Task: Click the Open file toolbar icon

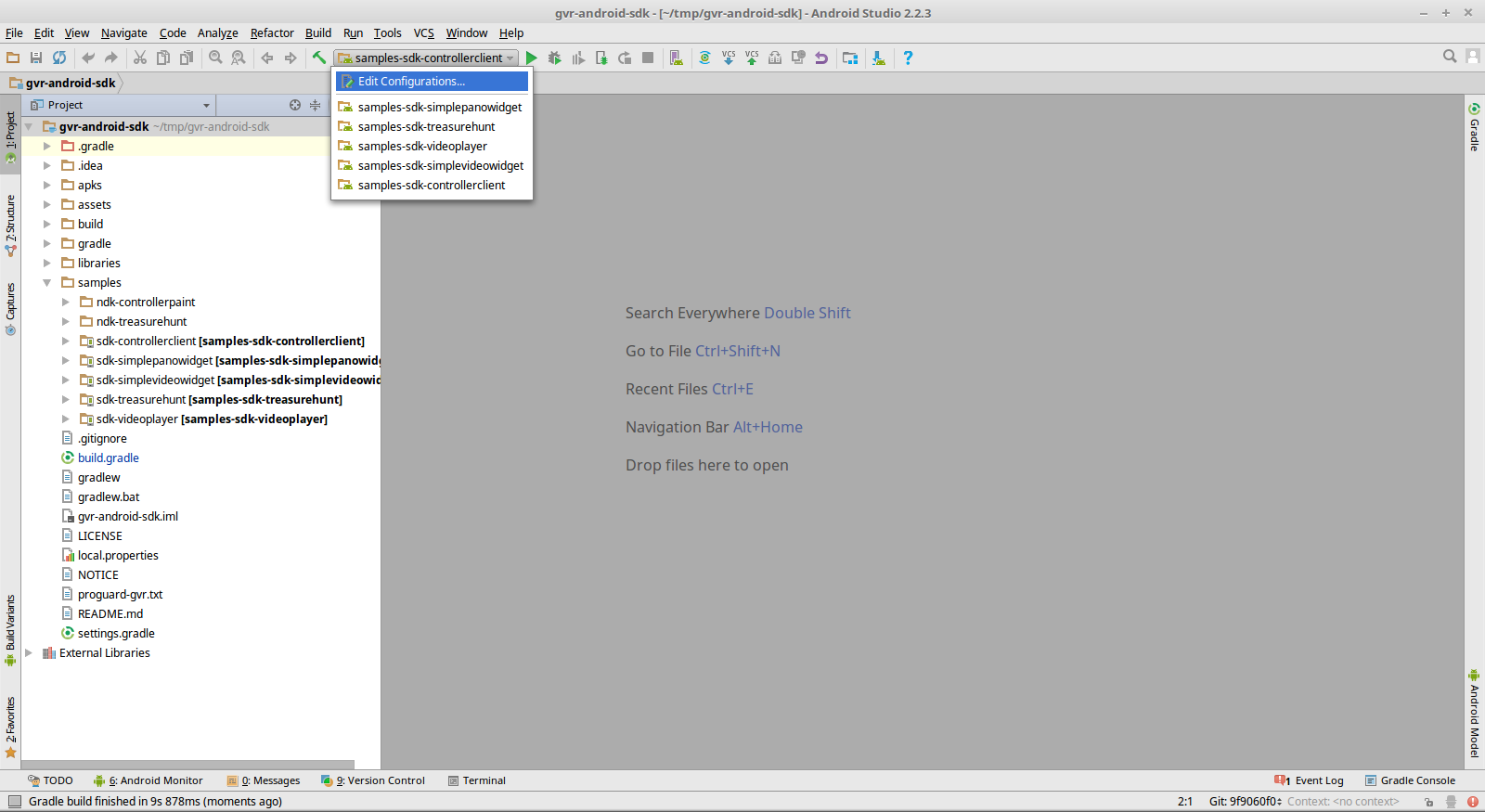Action: 13,58
